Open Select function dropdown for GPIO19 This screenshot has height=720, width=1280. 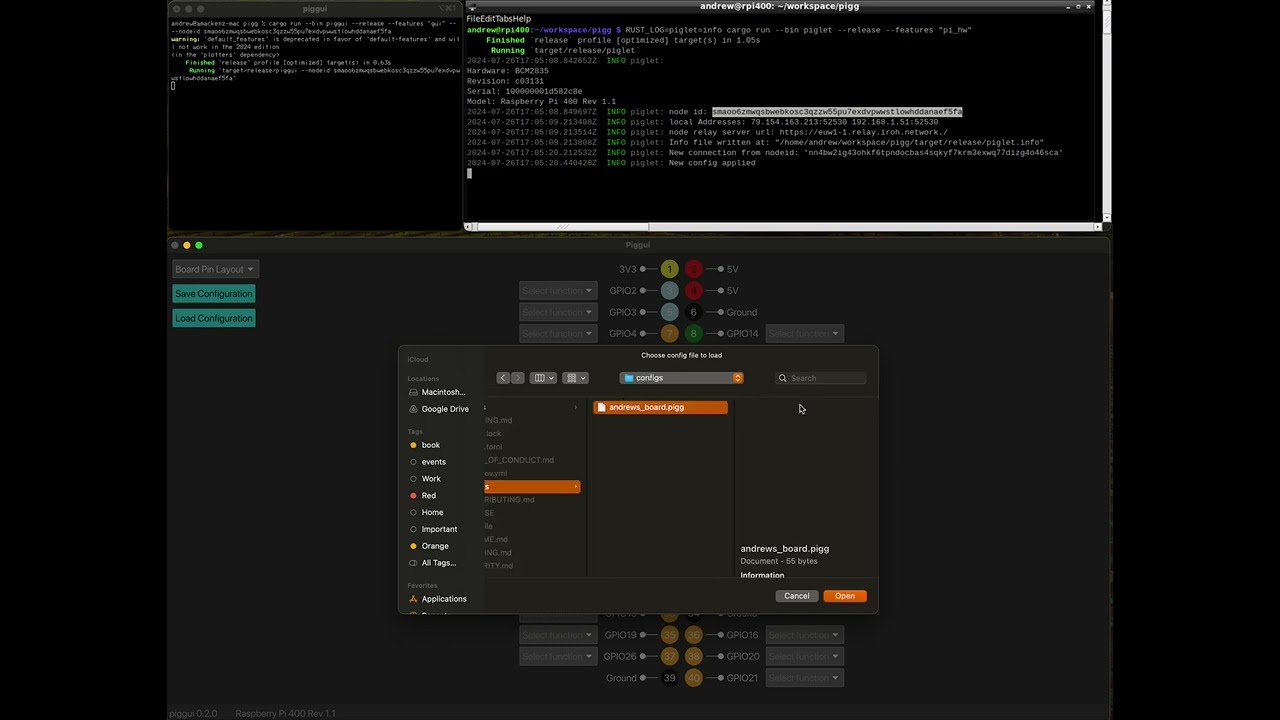coord(557,635)
